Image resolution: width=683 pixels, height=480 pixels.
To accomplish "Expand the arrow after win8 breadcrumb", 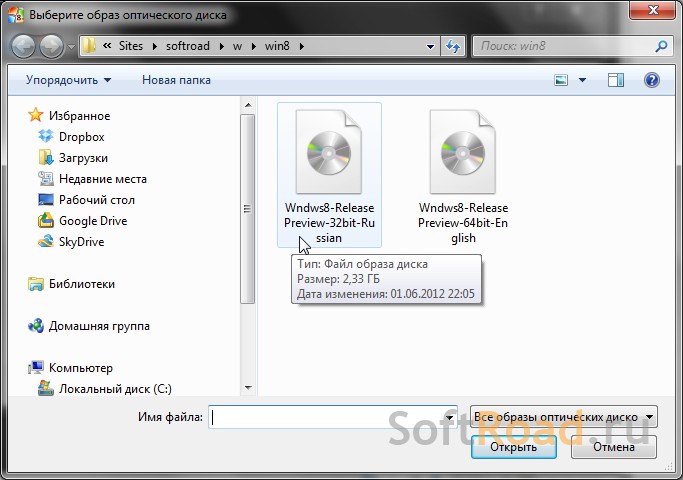I will [x=301, y=46].
